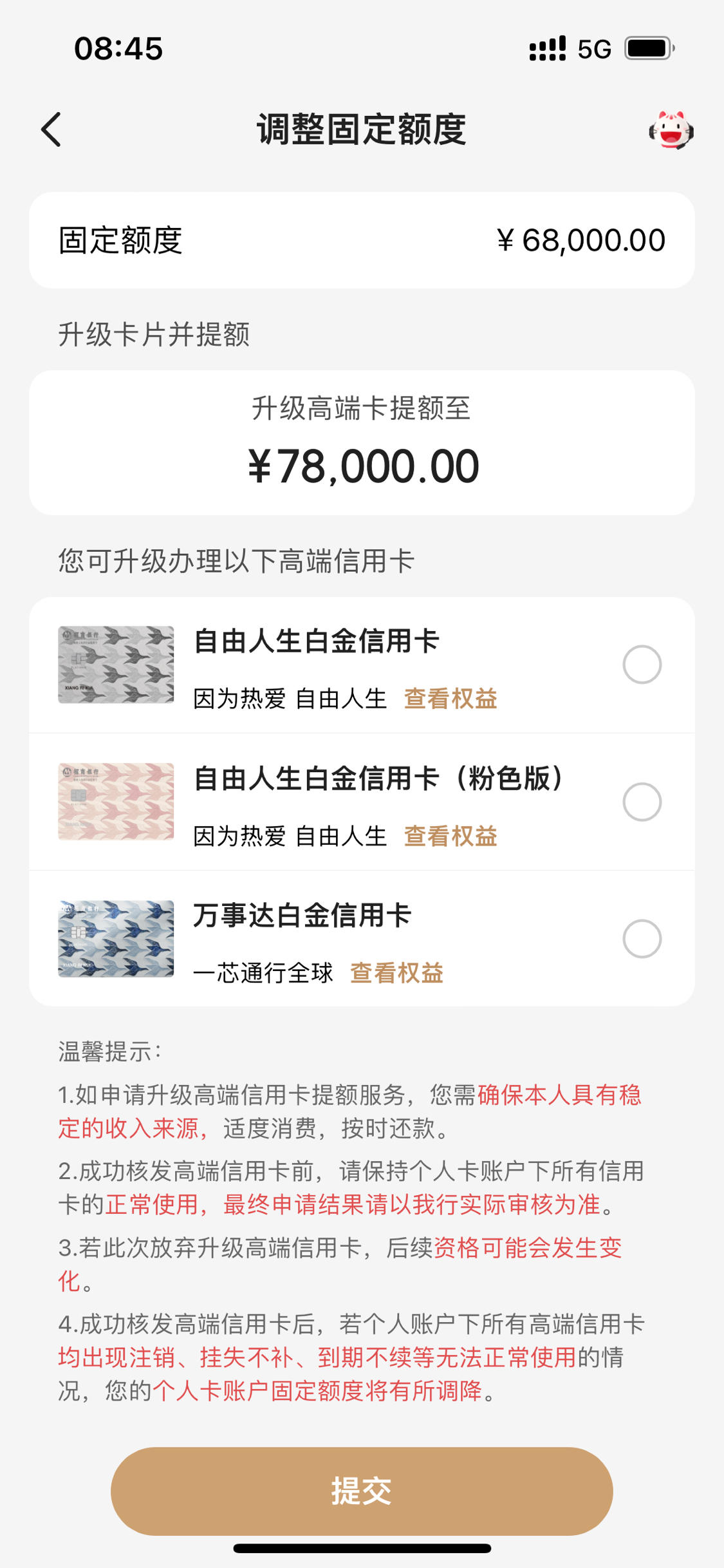Tap the cellular signal strength icon
This screenshot has height=1568, width=724.
tap(548, 49)
